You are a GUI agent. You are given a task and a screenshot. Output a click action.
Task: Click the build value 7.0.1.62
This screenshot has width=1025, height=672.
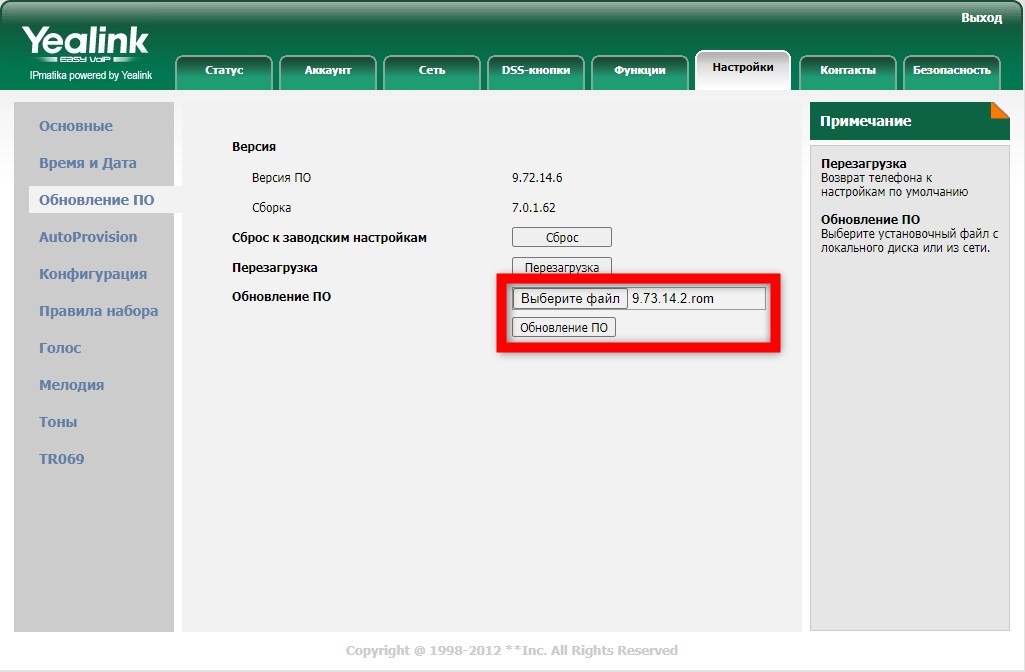tap(533, 208)
